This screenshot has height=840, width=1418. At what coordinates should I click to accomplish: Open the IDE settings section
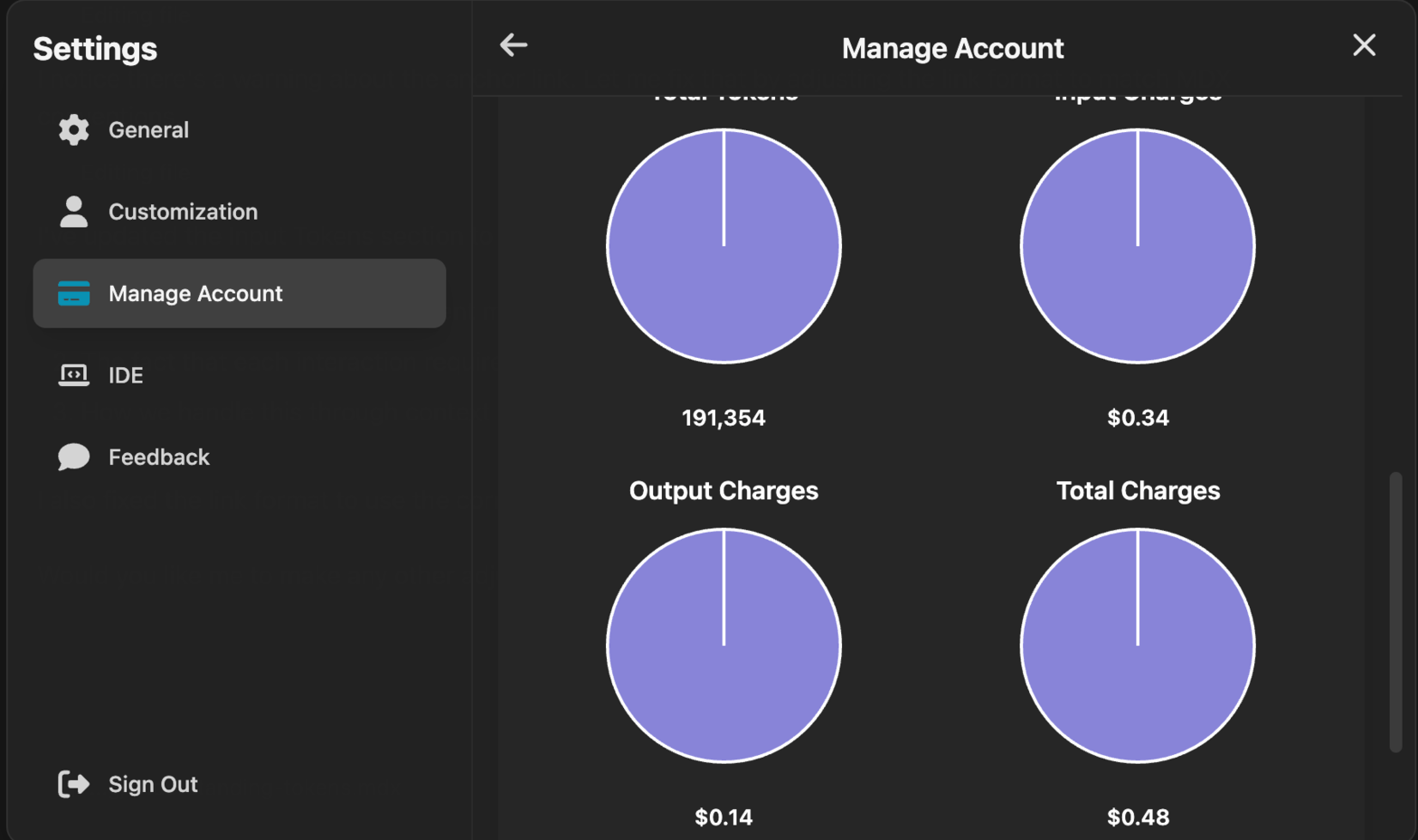126,375
